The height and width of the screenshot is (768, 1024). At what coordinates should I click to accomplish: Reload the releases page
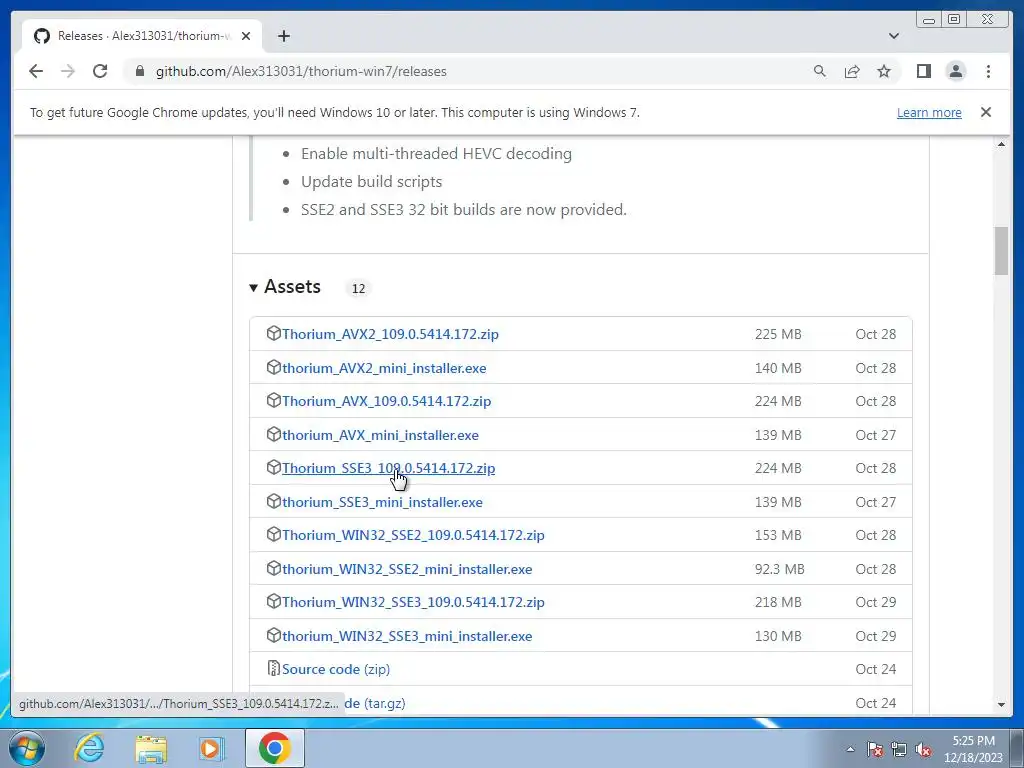tap(100, 71)
